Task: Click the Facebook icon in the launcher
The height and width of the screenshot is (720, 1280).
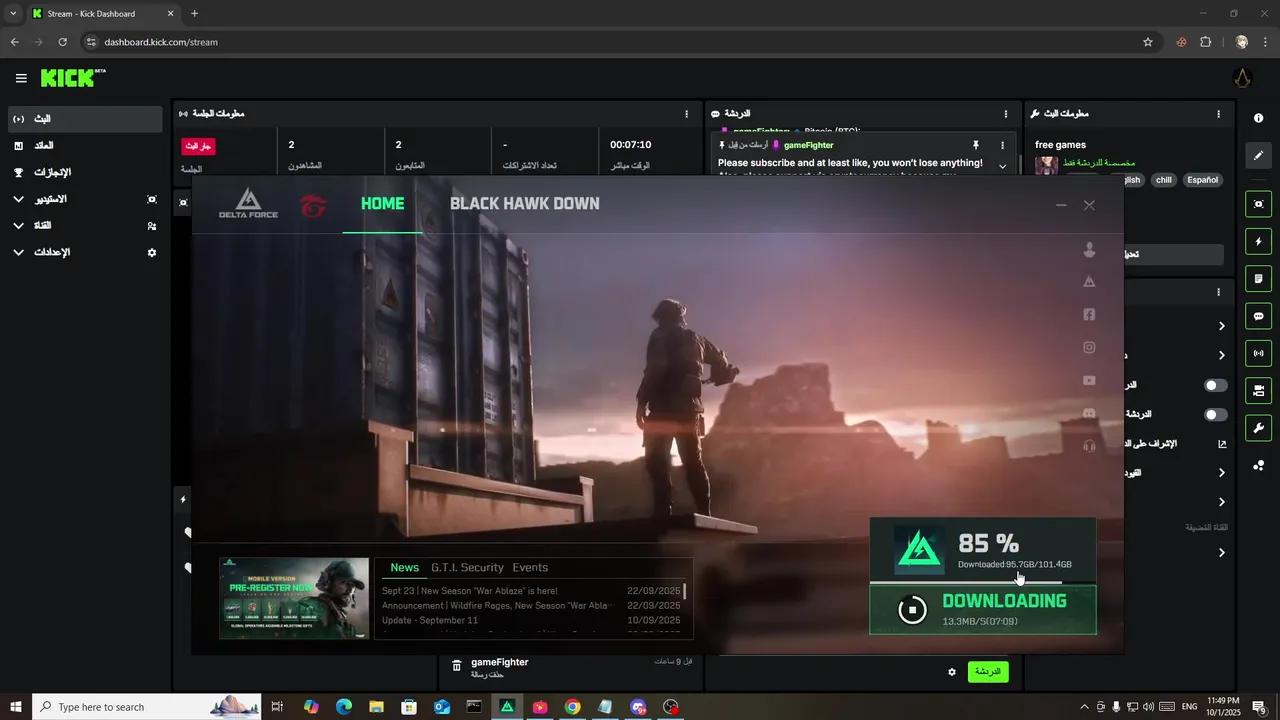Action: click(1089, 314)
